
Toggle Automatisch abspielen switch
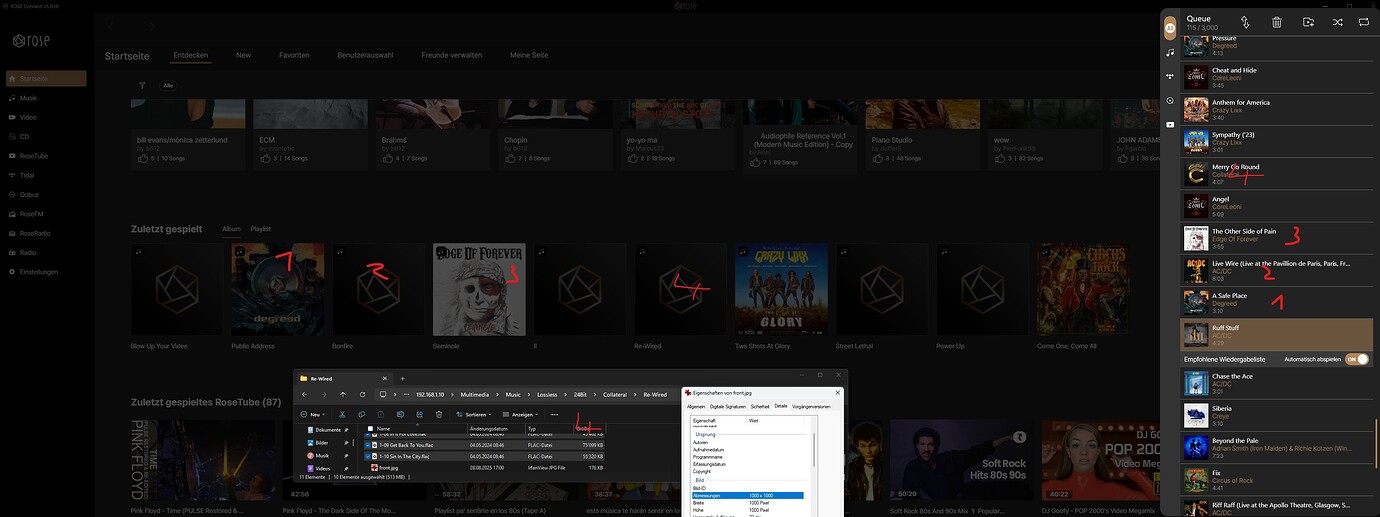click(1356, 358)
